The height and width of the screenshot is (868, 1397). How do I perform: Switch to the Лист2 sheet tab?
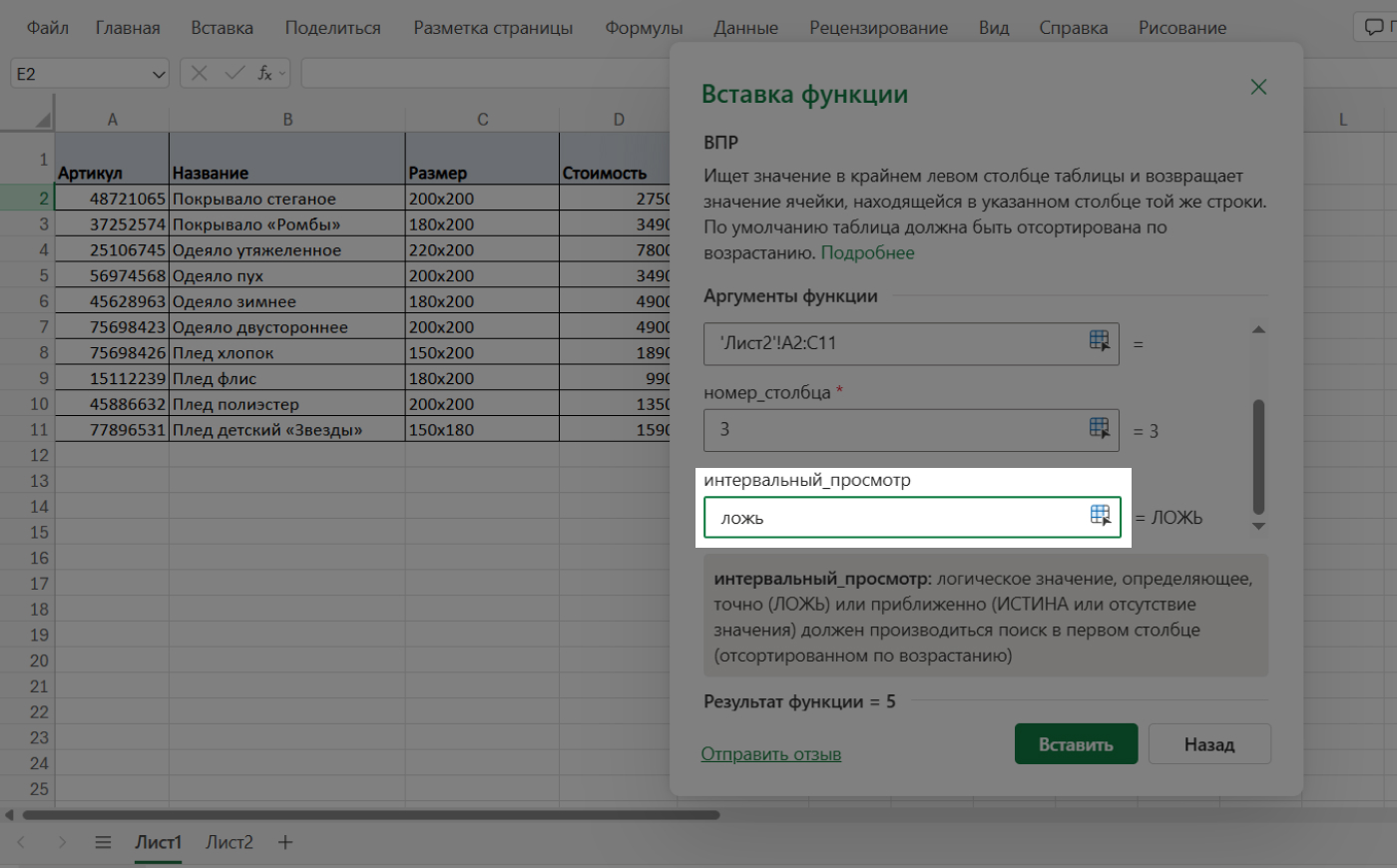pos(230,842)
